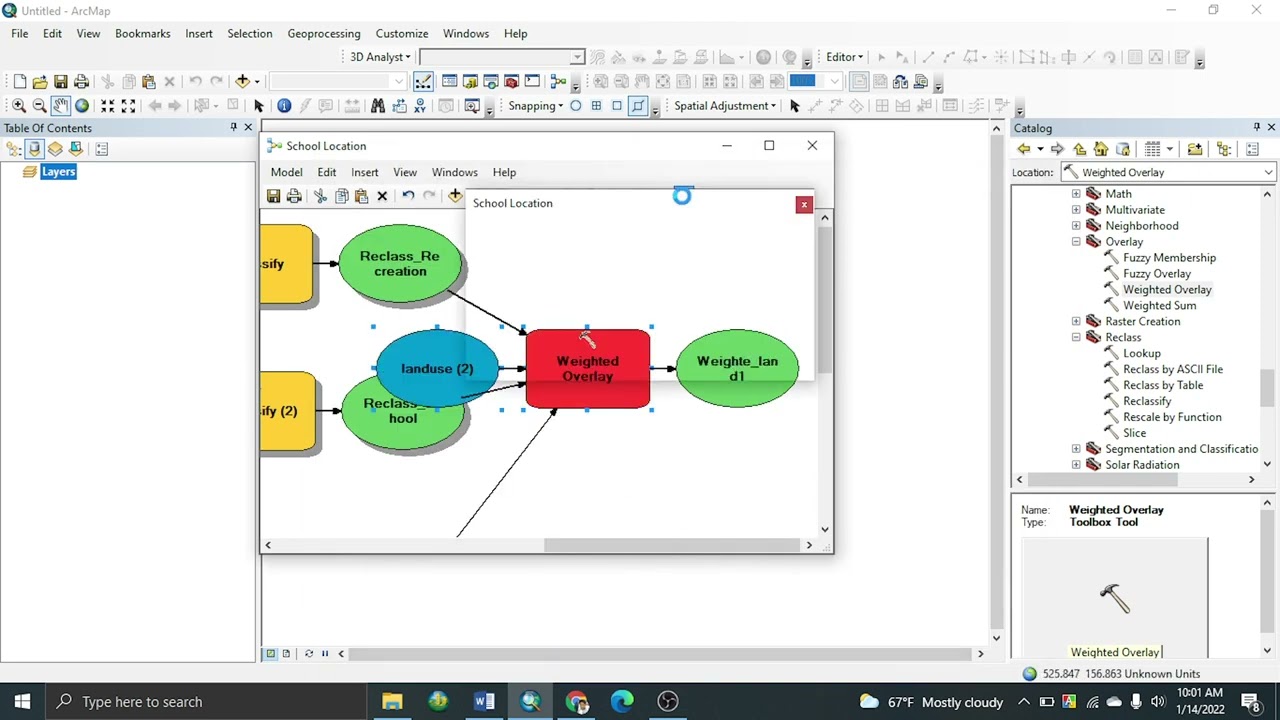Viewport: 1280px width, 720px height.
Task: Collapse the Reclass toolset in Catalog
Action: (x=1076, y=337)
